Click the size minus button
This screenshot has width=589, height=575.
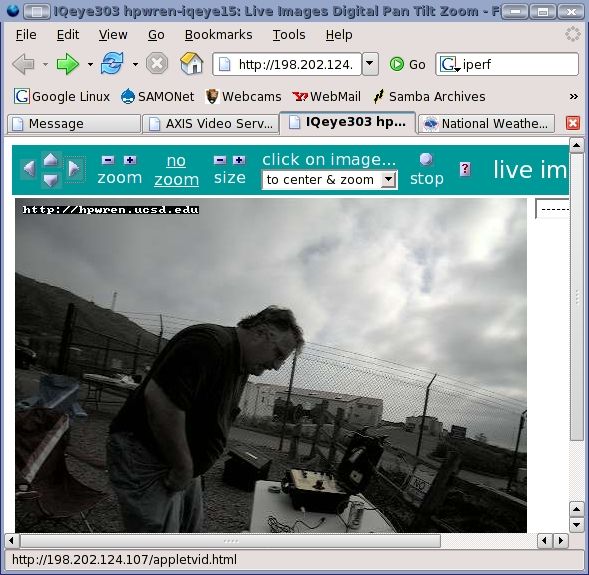click(220, 160)
